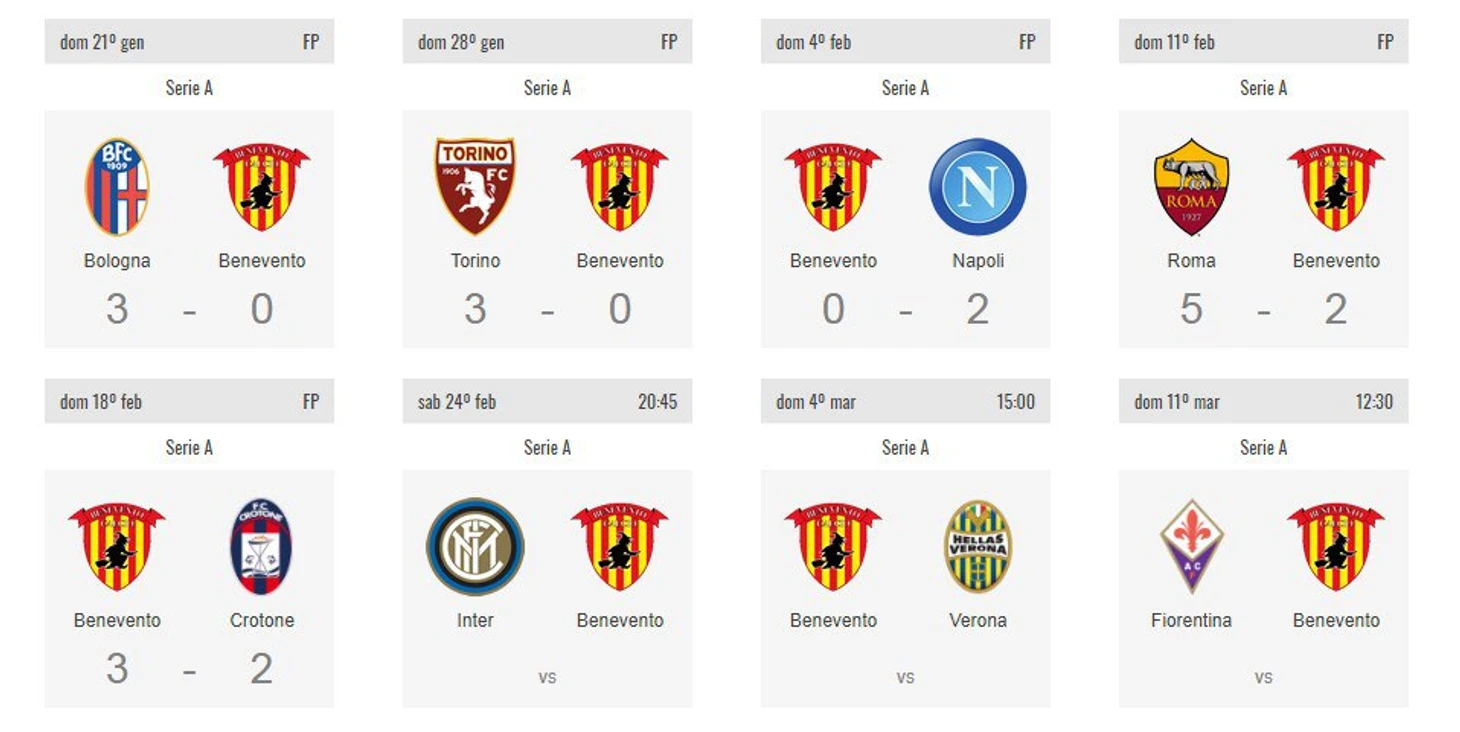1460x732 pixels.
Task: Click the Benevento crest in Bologna match
Action: (x=262, y=187)
